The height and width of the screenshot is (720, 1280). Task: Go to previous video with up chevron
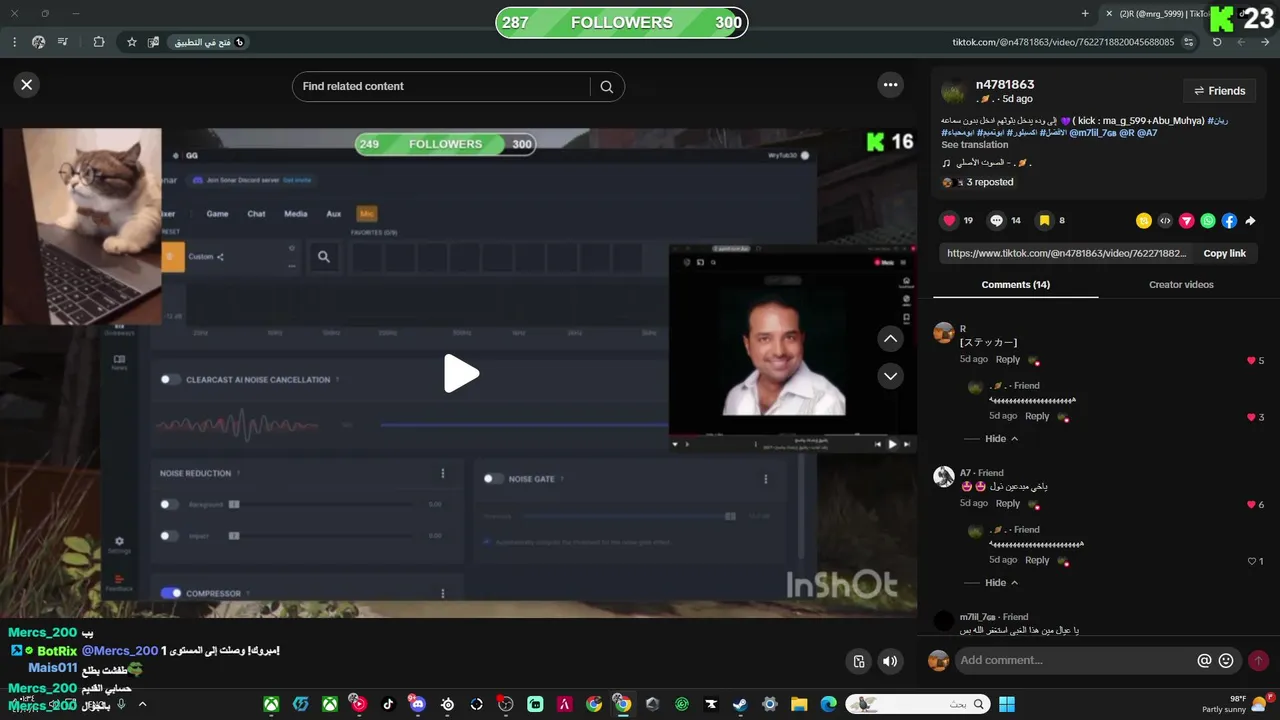point(890,339)
